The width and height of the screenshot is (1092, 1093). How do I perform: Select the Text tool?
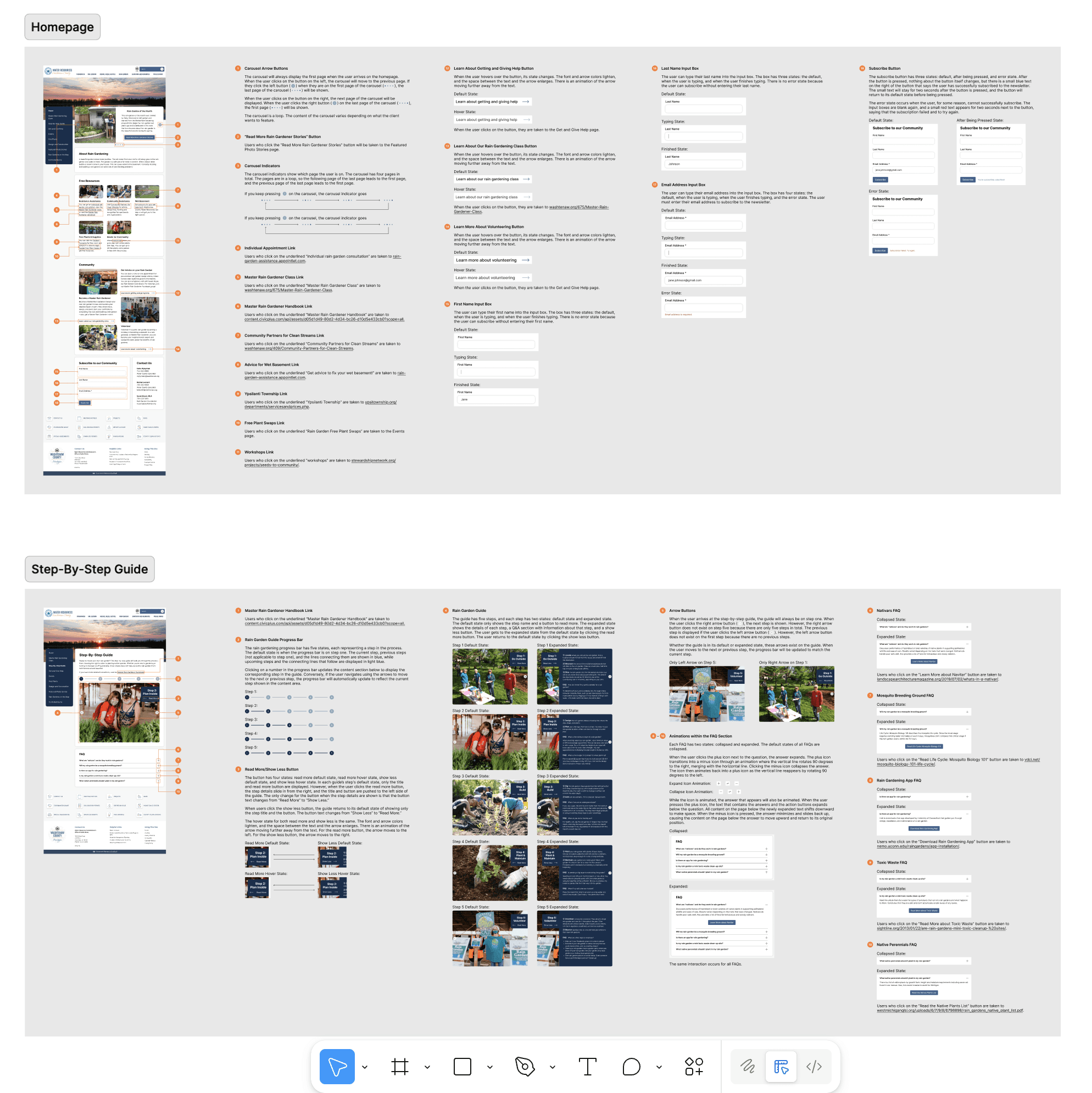pos(587,1067)
